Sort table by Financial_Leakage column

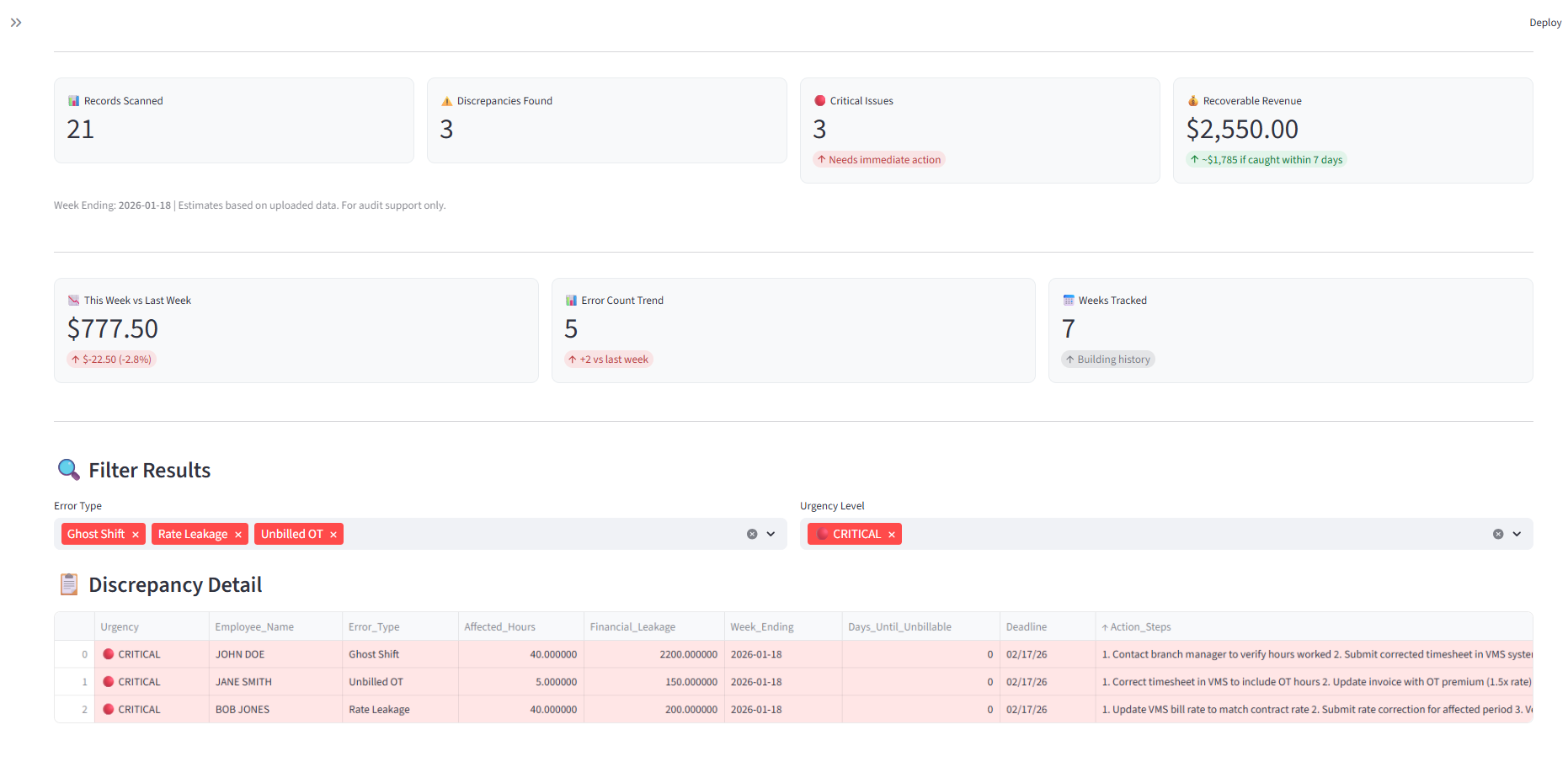click(x=632, y=626)
